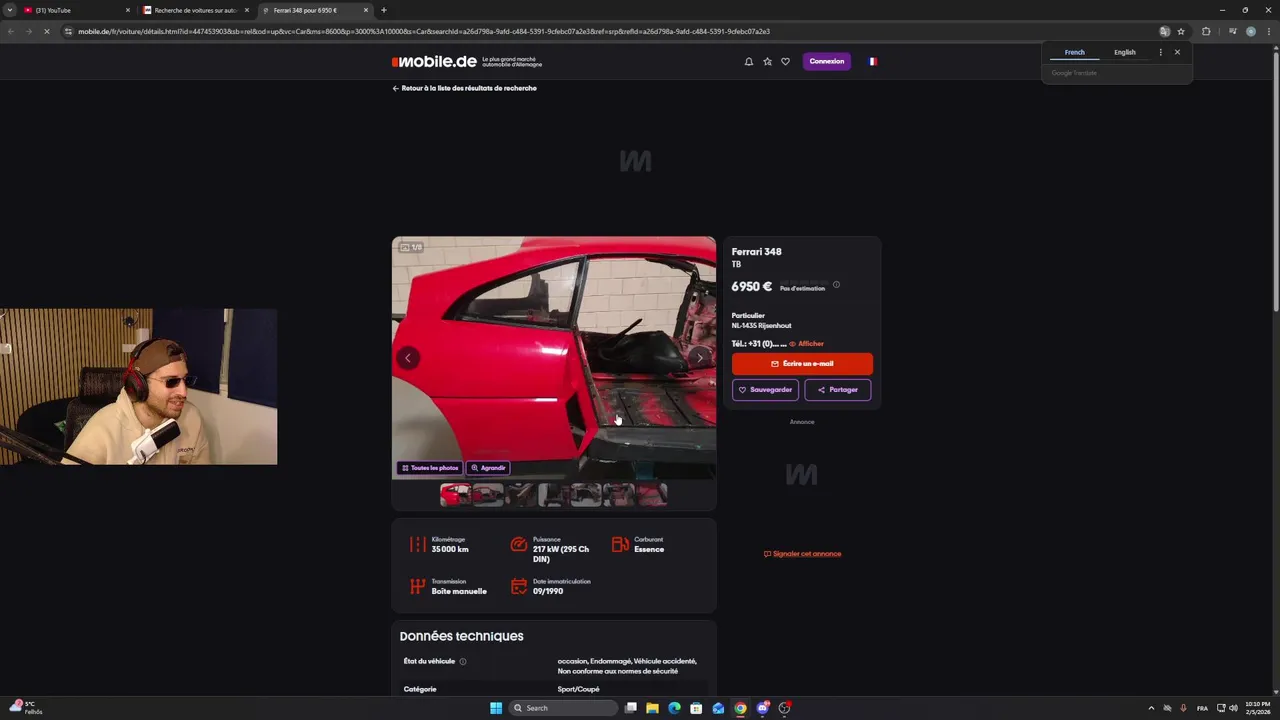
Task: Bookmark this page with star icon
Action: 1181,31
